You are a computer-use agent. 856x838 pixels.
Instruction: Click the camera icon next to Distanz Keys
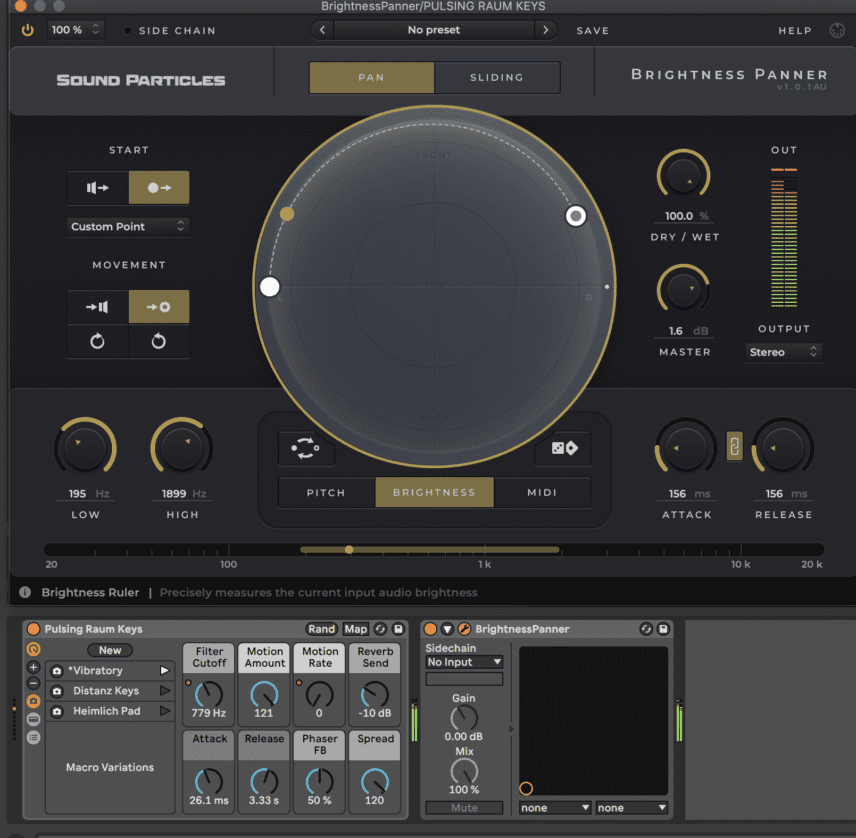(57, 691)
